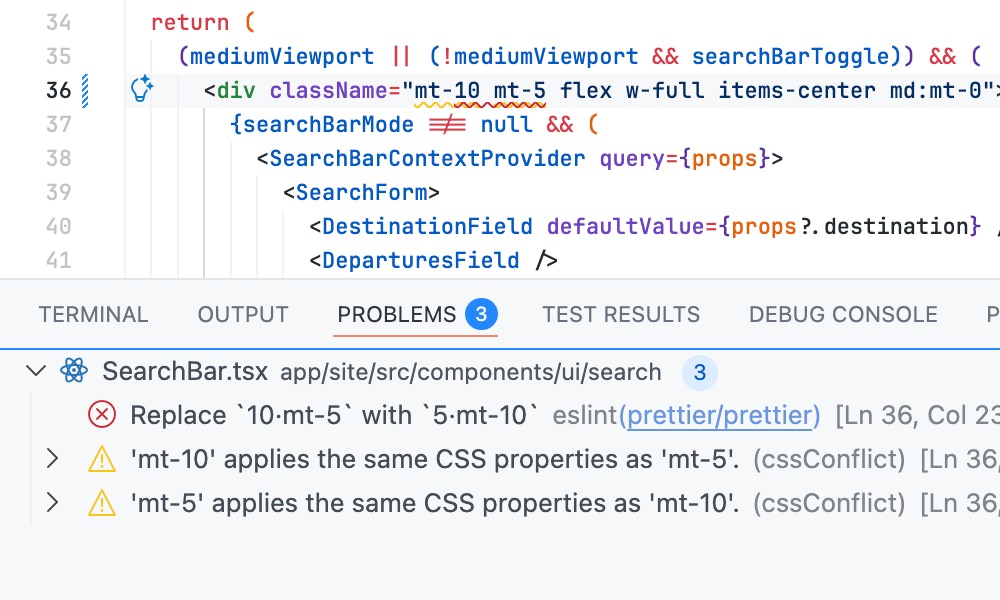Click line number 36 in the editor gutter
Viewport: 1000px width, 600px height.
click(x=59, y=89)
